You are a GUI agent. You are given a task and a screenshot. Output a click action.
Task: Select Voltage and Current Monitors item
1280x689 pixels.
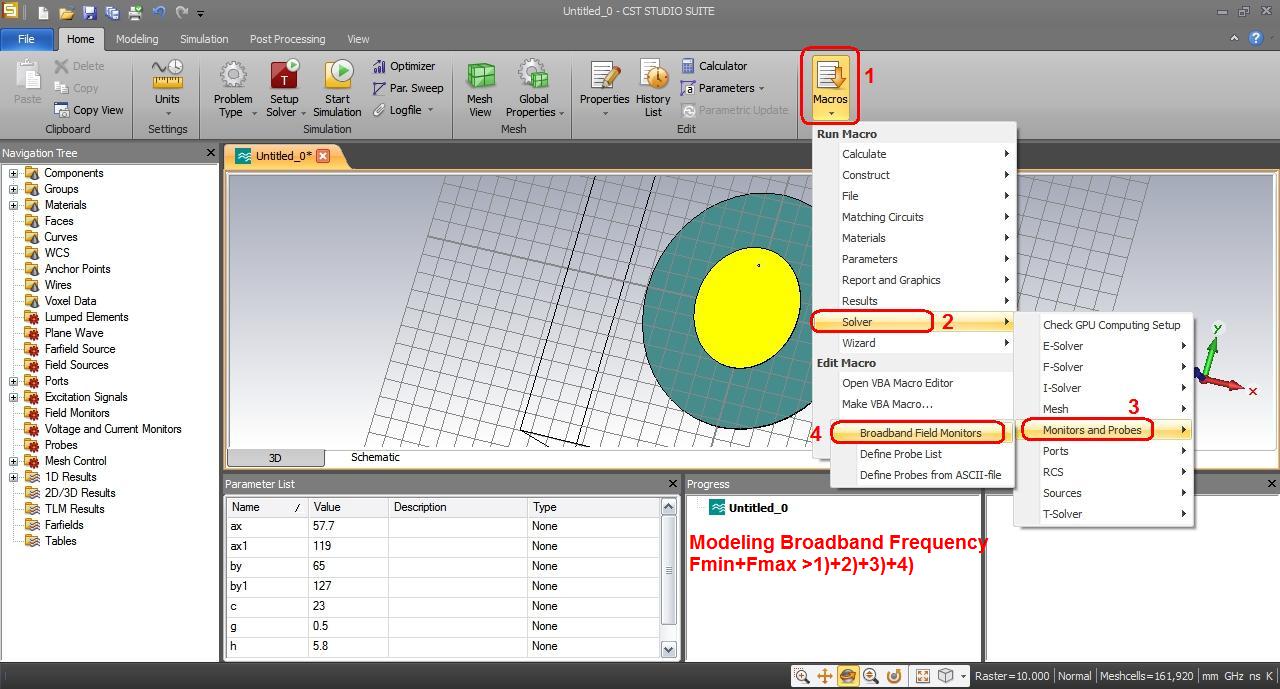pos(113,429)
